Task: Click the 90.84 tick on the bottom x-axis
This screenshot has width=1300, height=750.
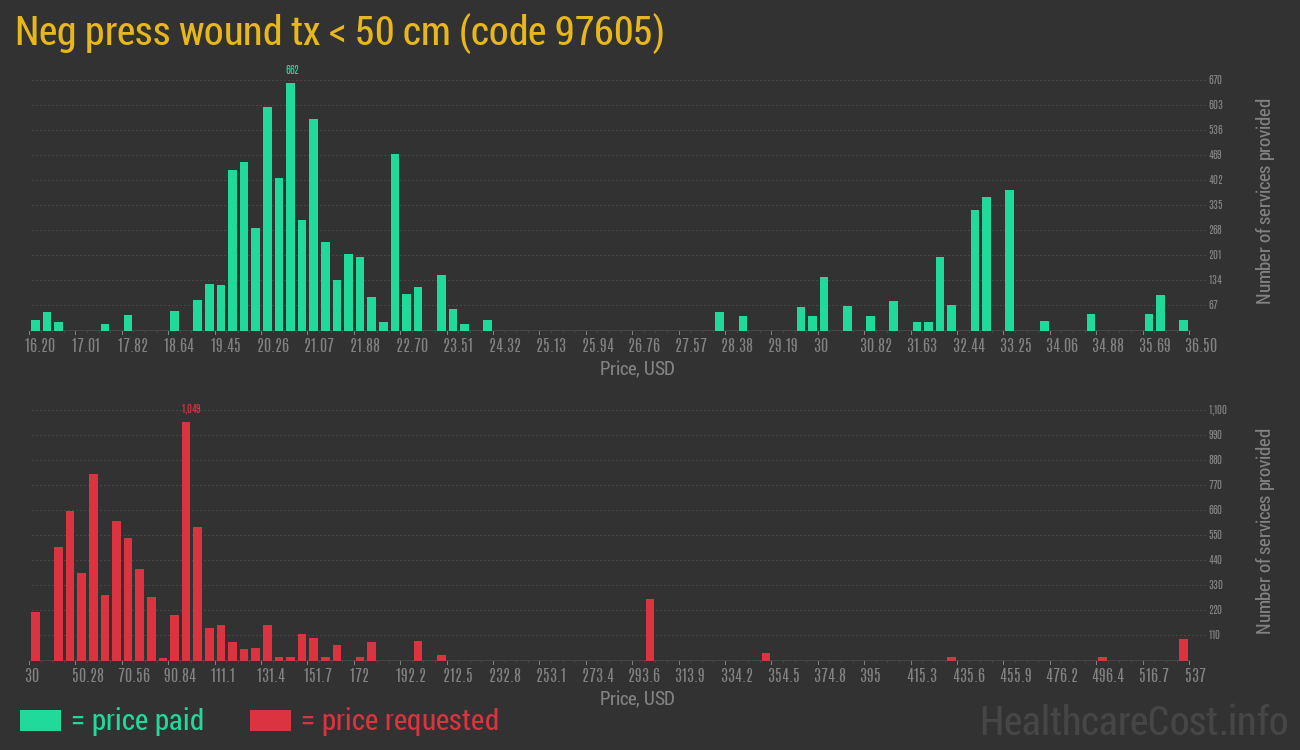Action: click(180, 676)
